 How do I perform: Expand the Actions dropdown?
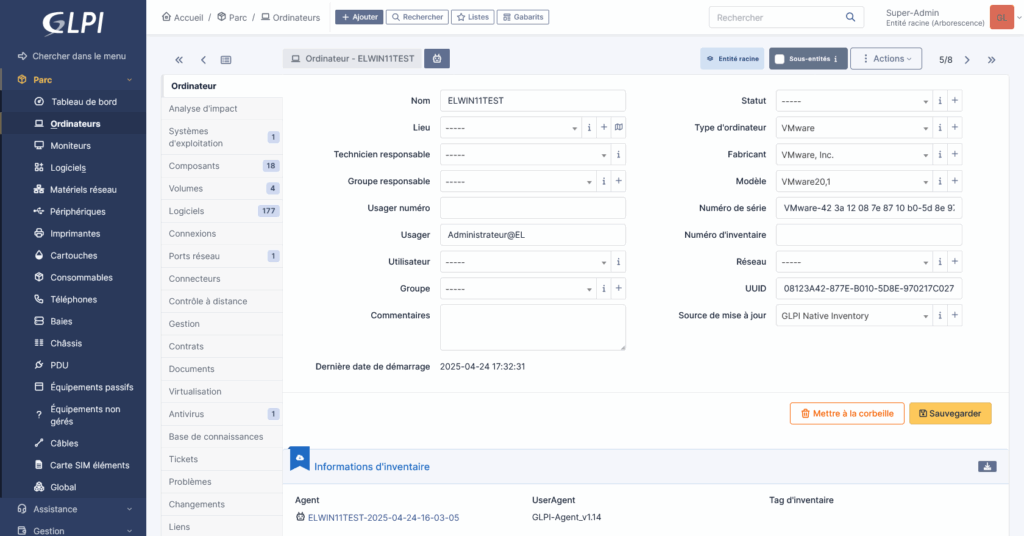[x=886, y=59]
